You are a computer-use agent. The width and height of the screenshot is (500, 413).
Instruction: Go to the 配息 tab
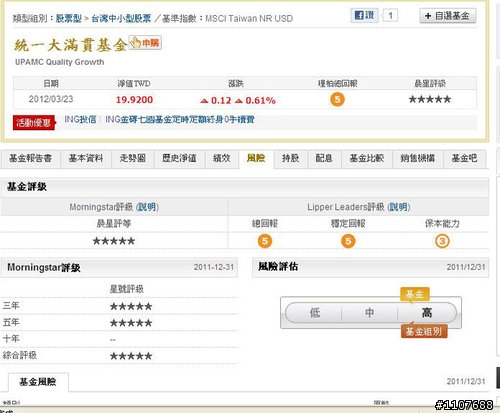pos(324,158)
